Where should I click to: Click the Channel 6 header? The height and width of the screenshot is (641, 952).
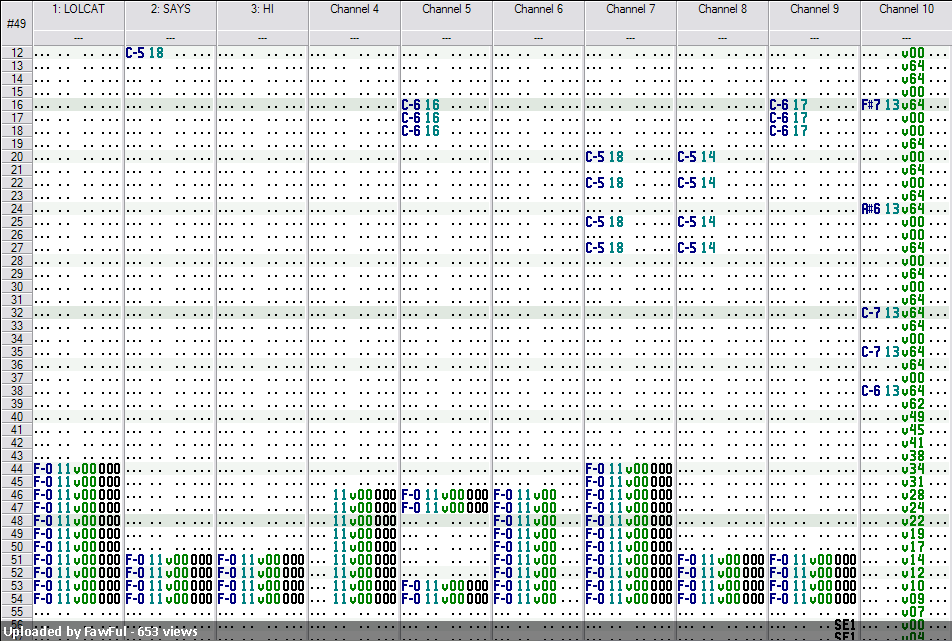(539, 16)
